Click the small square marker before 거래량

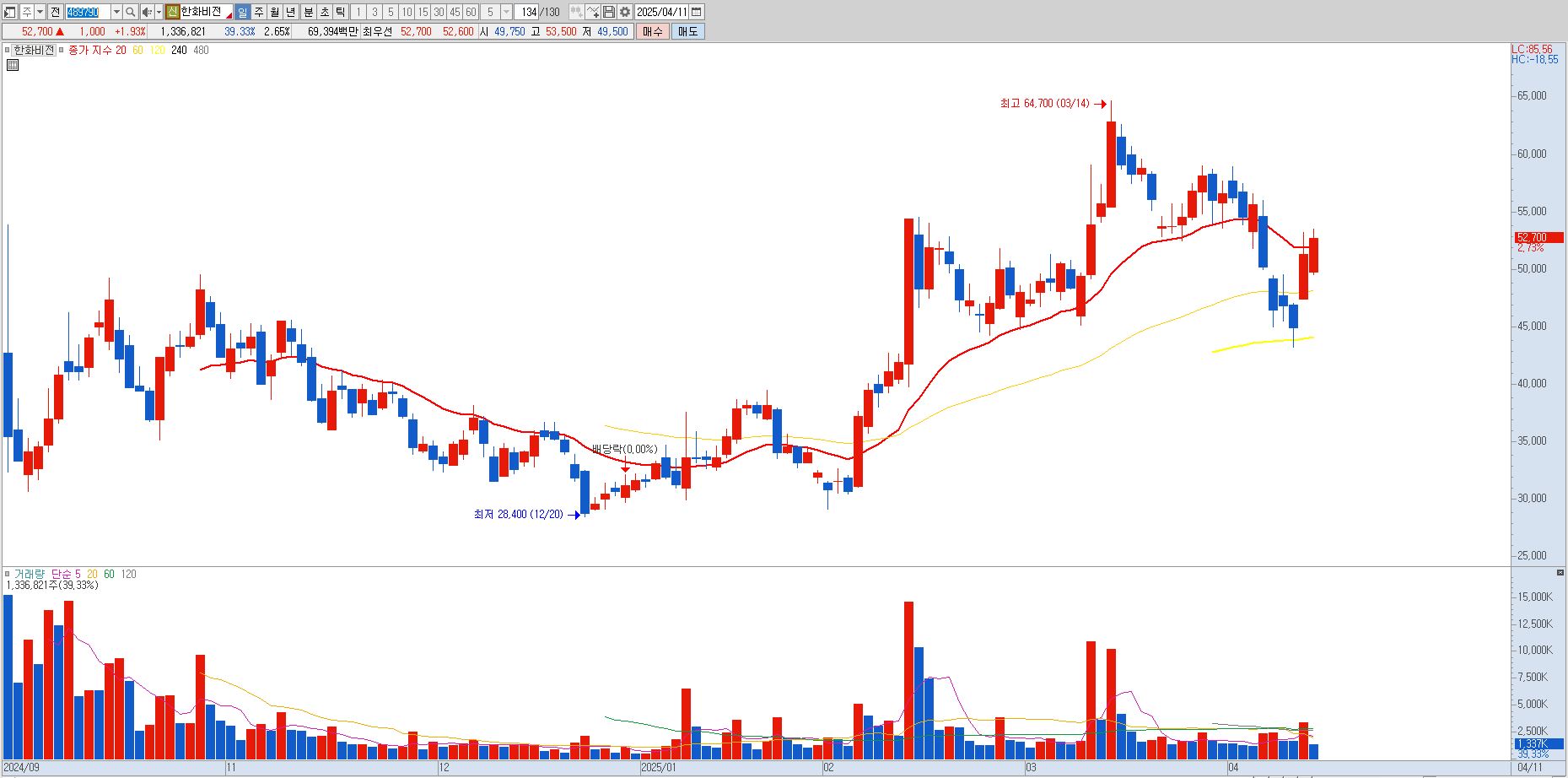[x=8, y=574]
